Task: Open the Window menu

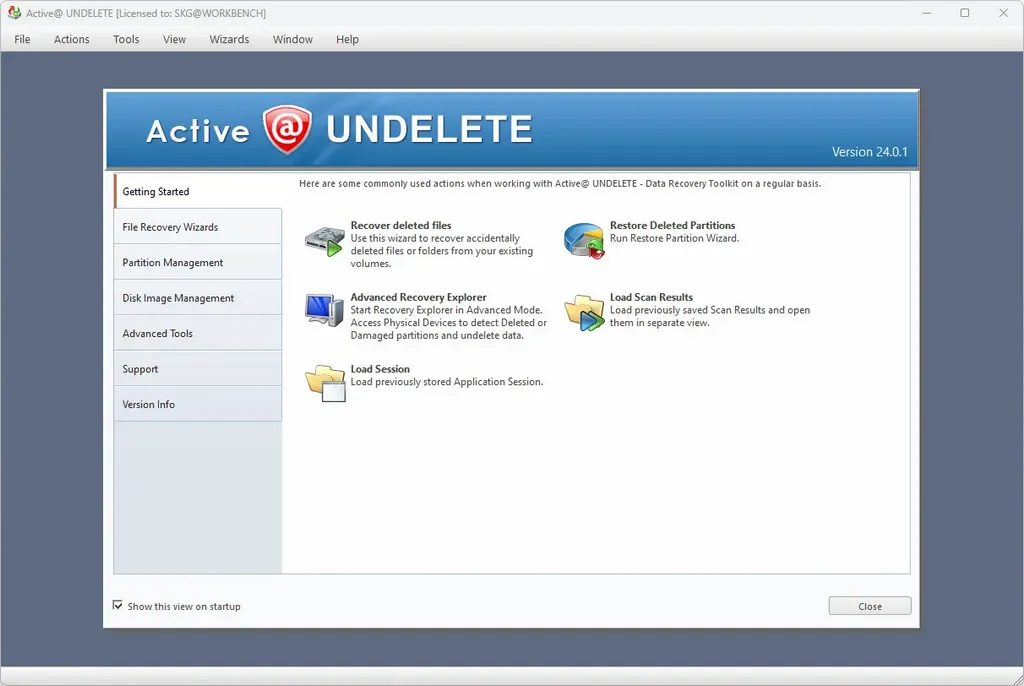Action: tap(293, 39)
